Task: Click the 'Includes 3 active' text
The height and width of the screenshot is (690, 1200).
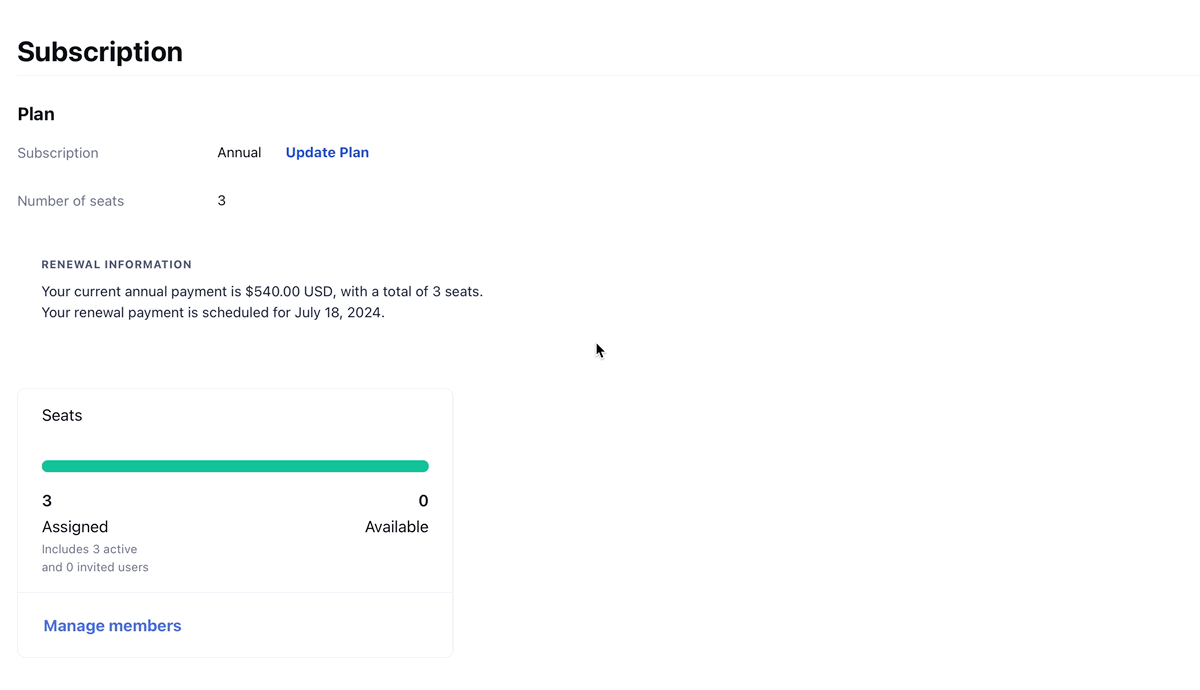Action: [x=90, y=549]
